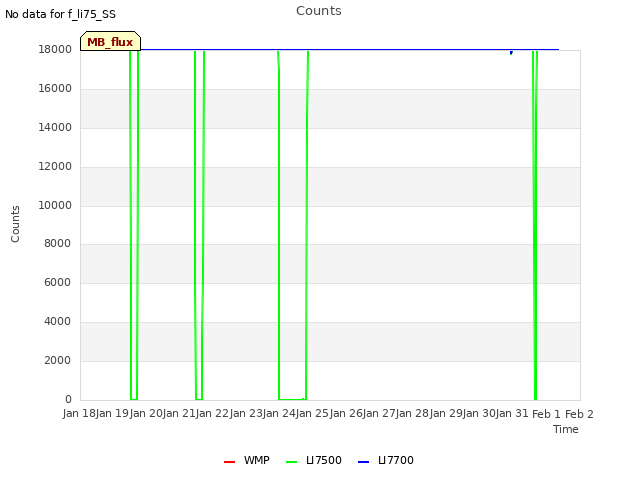Screen dimensions: 640x480
Task: Click the 'Jan 21' x-axis date label
Action: (x=179, y=413)
